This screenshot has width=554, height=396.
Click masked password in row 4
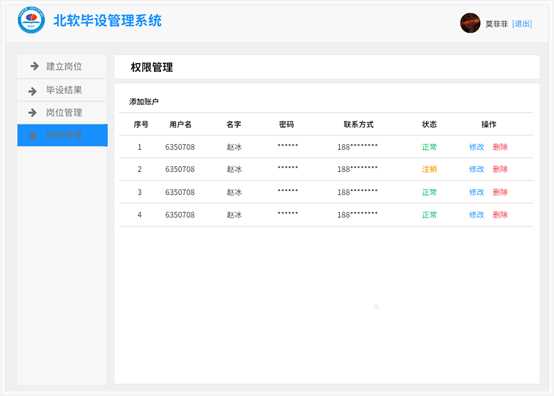(288, 213)
